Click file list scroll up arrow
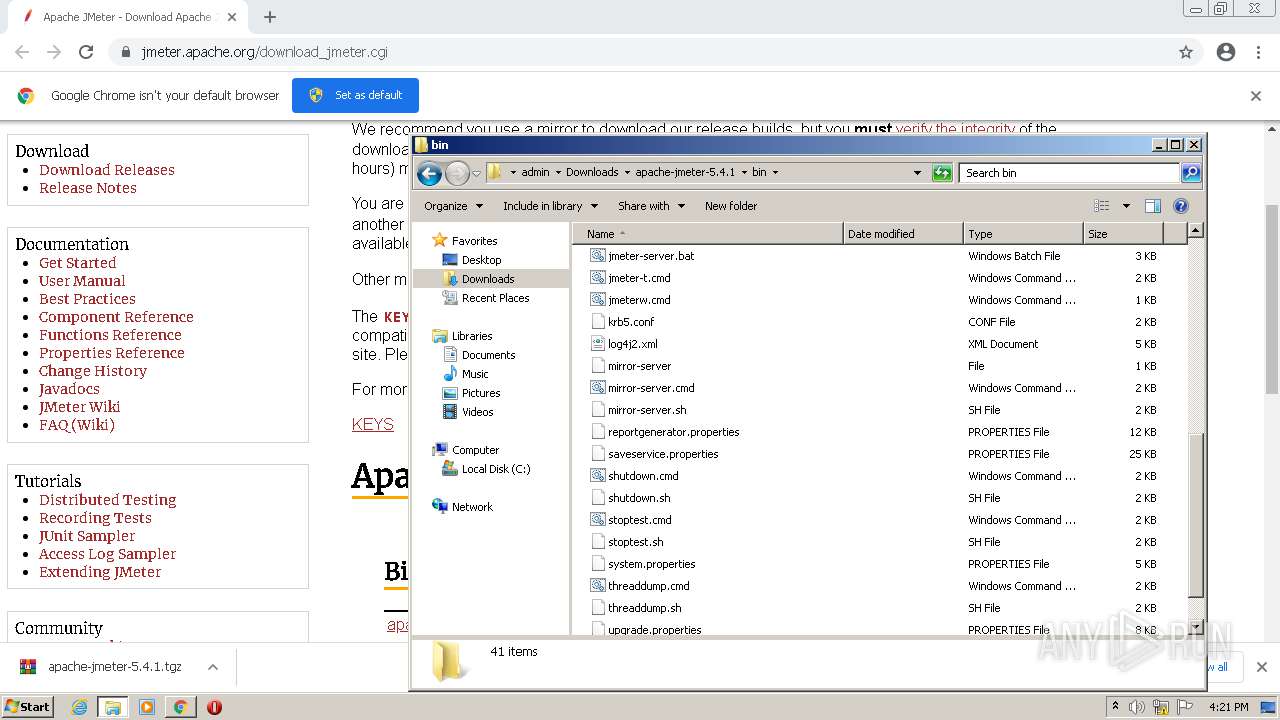 pos(1195,231)
